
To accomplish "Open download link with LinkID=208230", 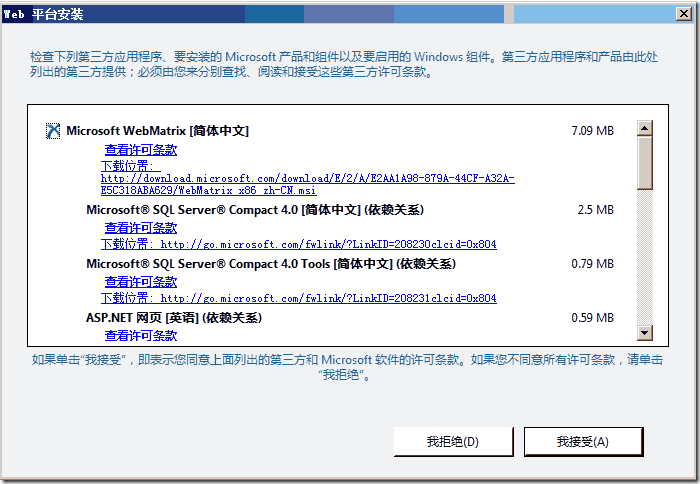I will click(299, 244).
